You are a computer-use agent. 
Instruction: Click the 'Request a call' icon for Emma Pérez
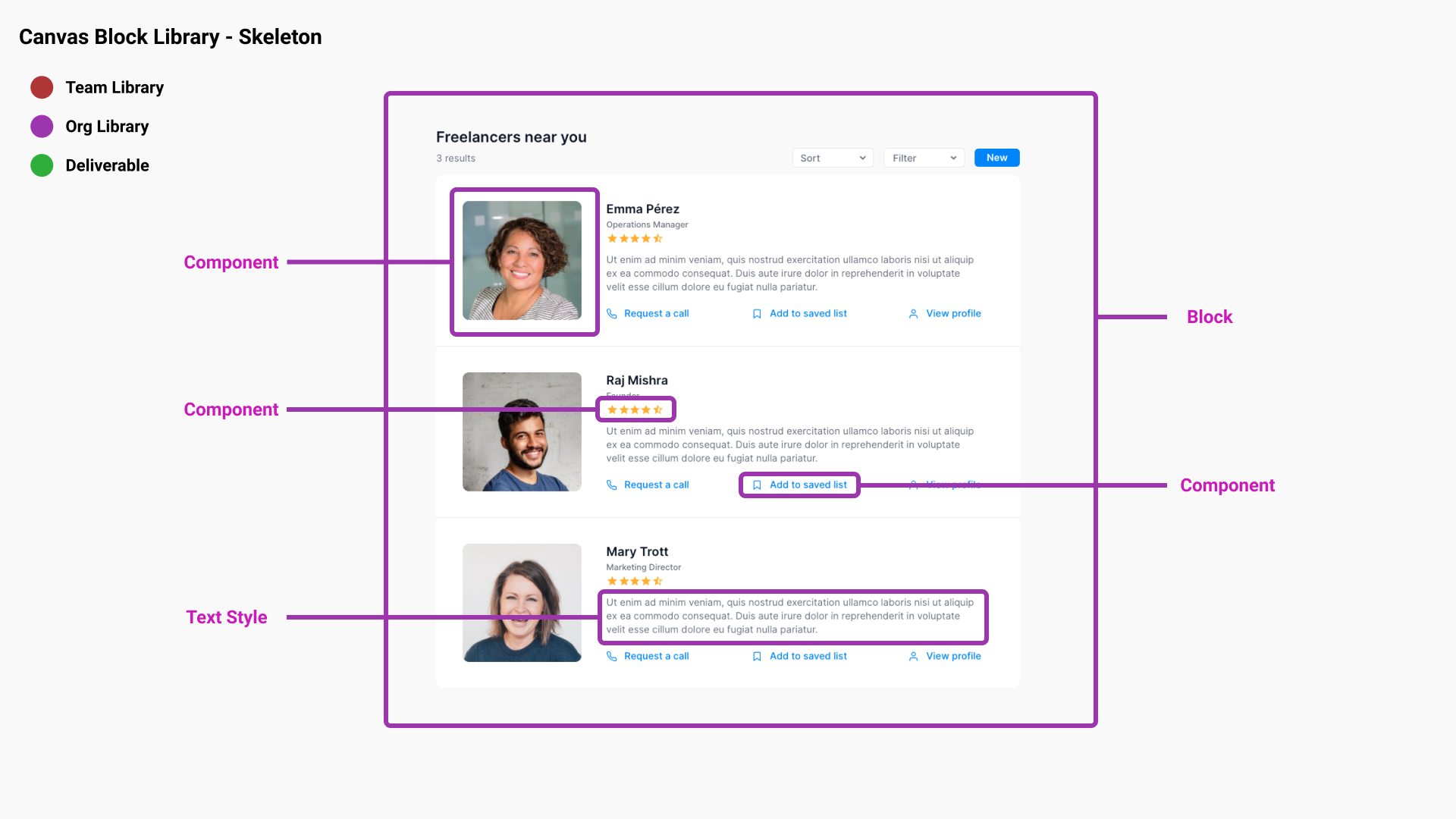click(612, 313)
